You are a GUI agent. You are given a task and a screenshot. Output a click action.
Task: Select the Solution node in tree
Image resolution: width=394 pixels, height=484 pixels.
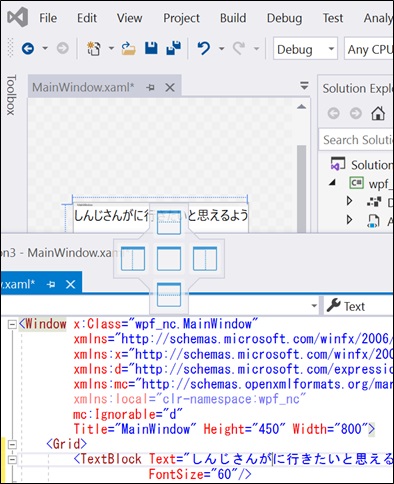pos(372,165)
